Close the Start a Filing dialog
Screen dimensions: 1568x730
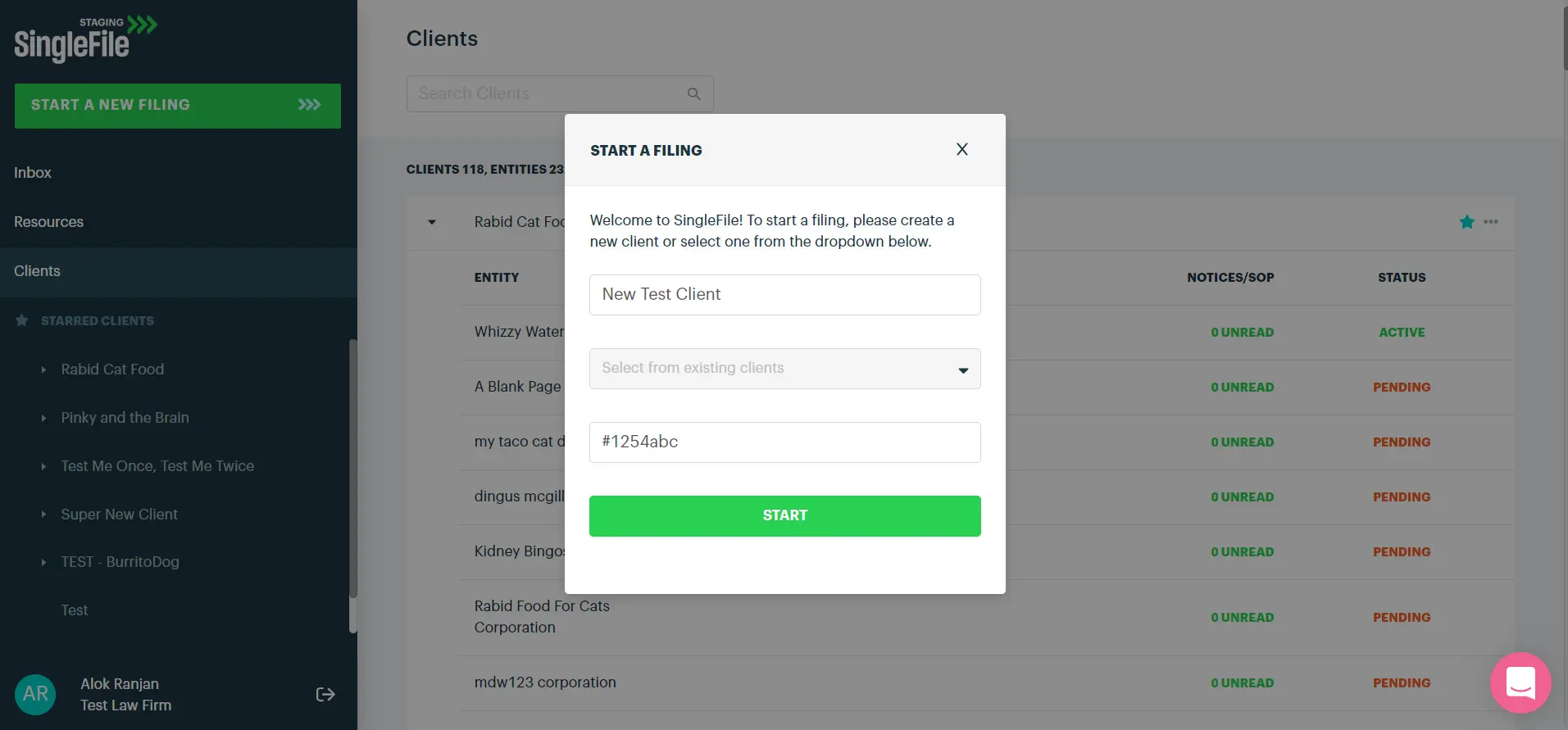[962, 149]
